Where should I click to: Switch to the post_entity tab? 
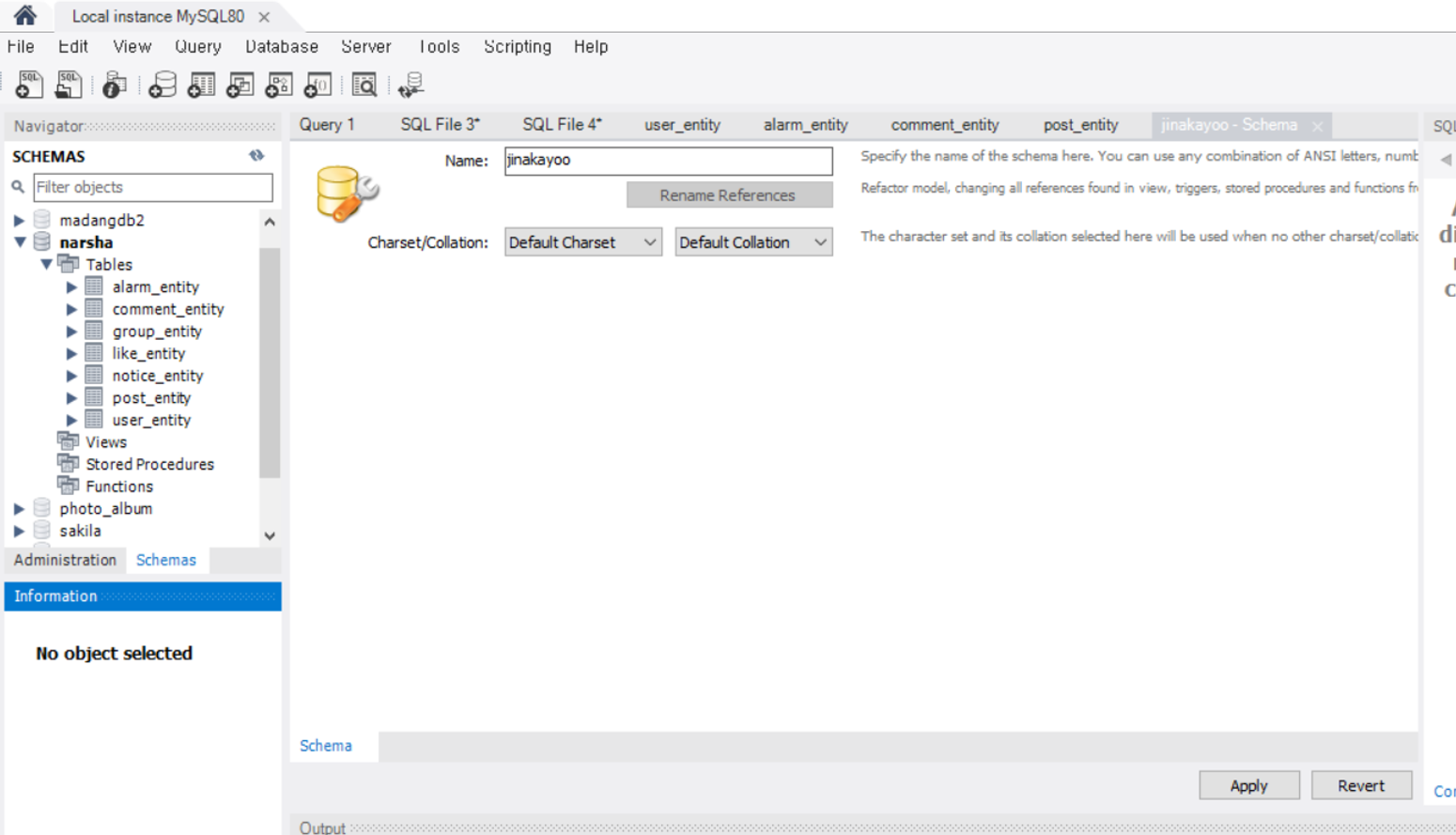point(1080,124)
